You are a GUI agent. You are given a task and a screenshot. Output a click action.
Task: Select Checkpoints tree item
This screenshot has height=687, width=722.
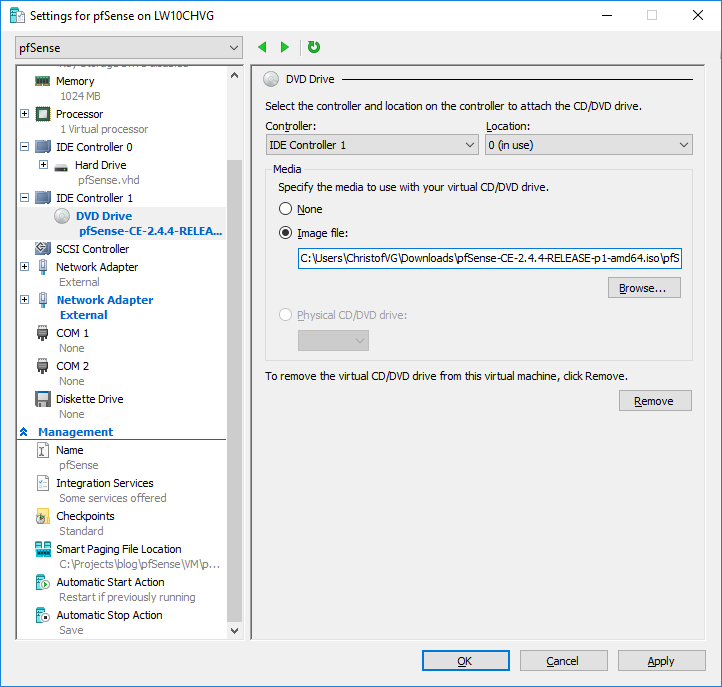(x=85, y=516)
